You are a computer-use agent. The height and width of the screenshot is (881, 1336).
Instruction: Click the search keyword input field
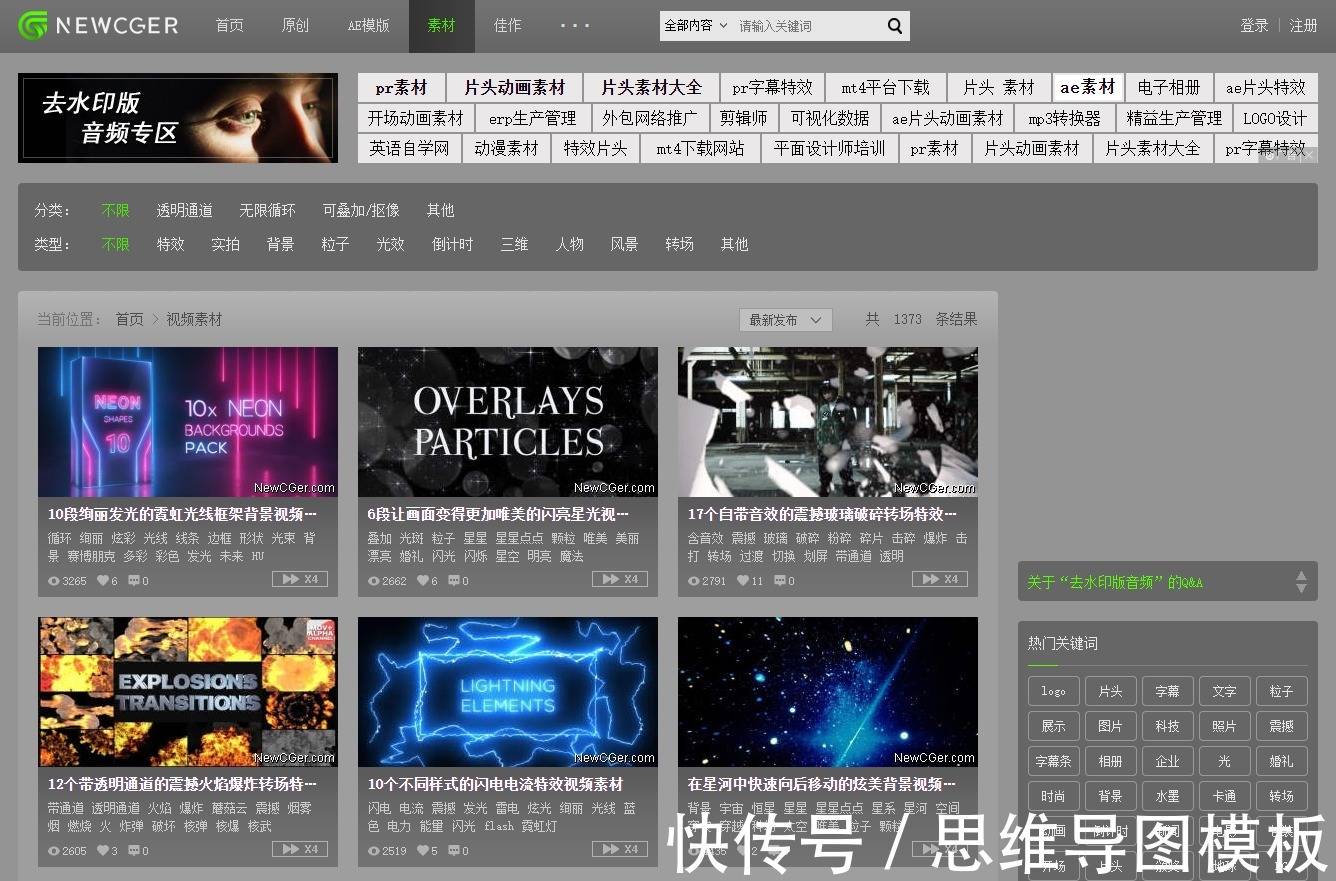807,26
